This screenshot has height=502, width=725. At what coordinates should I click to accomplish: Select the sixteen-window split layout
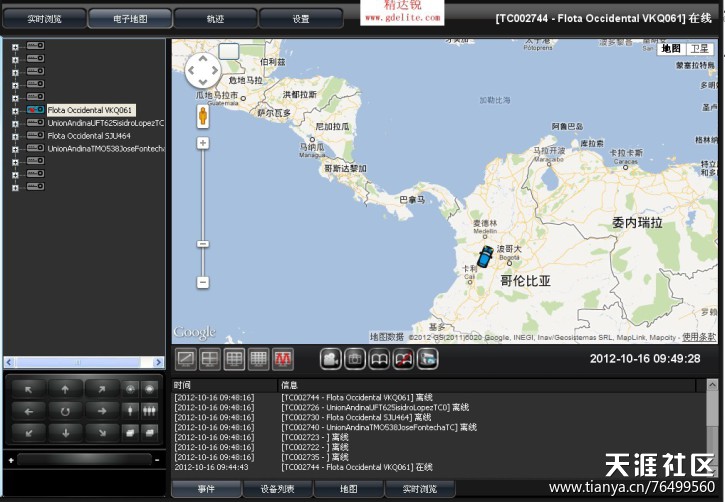click(x=258, y=359)
